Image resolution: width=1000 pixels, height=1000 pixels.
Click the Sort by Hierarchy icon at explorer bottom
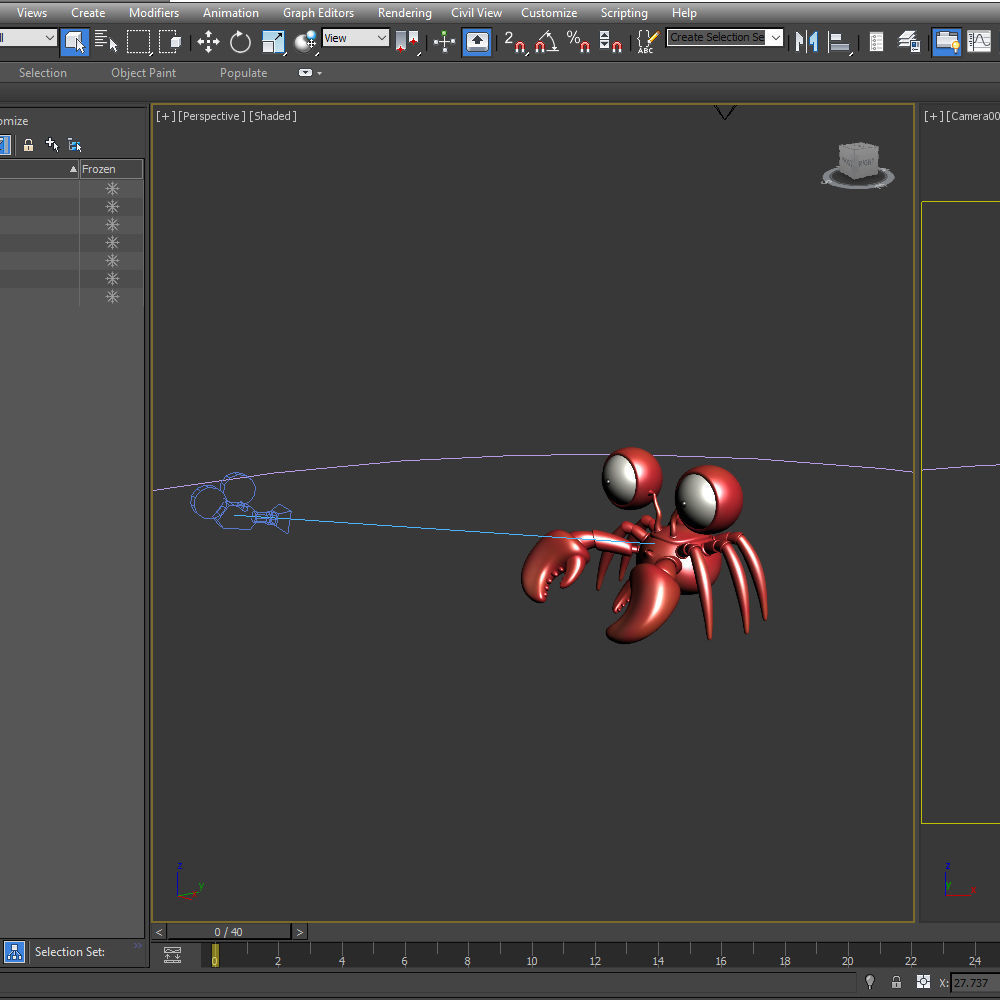(14, 952)
